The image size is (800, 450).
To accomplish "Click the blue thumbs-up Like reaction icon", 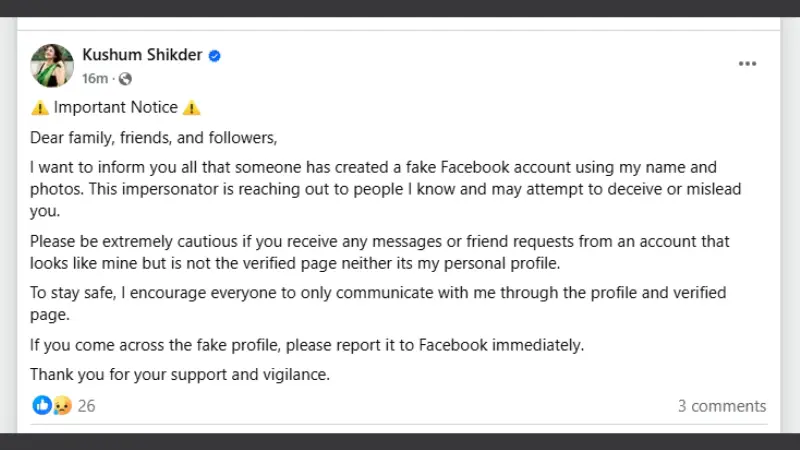I will 42,405.
